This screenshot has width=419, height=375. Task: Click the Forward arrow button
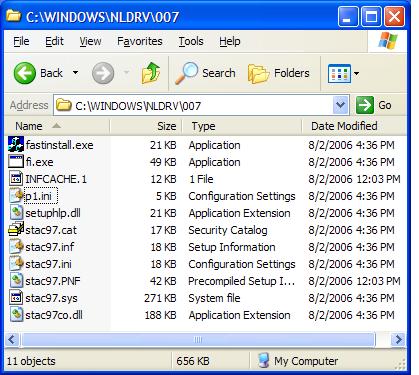tap(103, 73)
